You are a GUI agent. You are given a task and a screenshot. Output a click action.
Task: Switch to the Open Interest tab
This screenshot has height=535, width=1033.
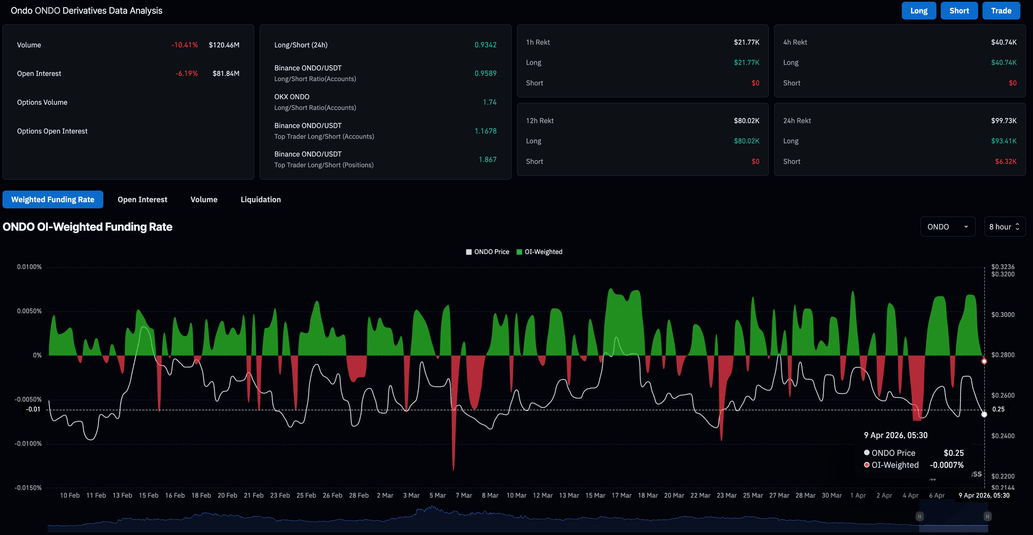142,200
